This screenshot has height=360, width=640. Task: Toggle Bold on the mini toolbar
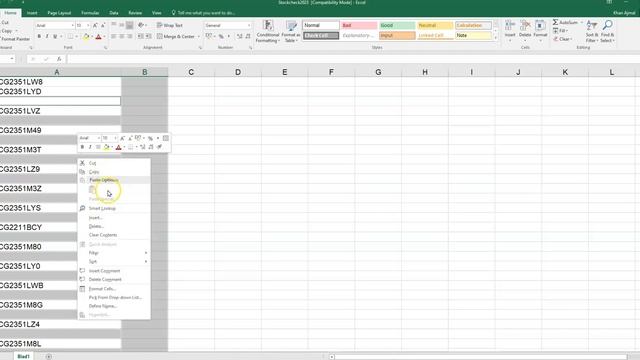point(82,147)
